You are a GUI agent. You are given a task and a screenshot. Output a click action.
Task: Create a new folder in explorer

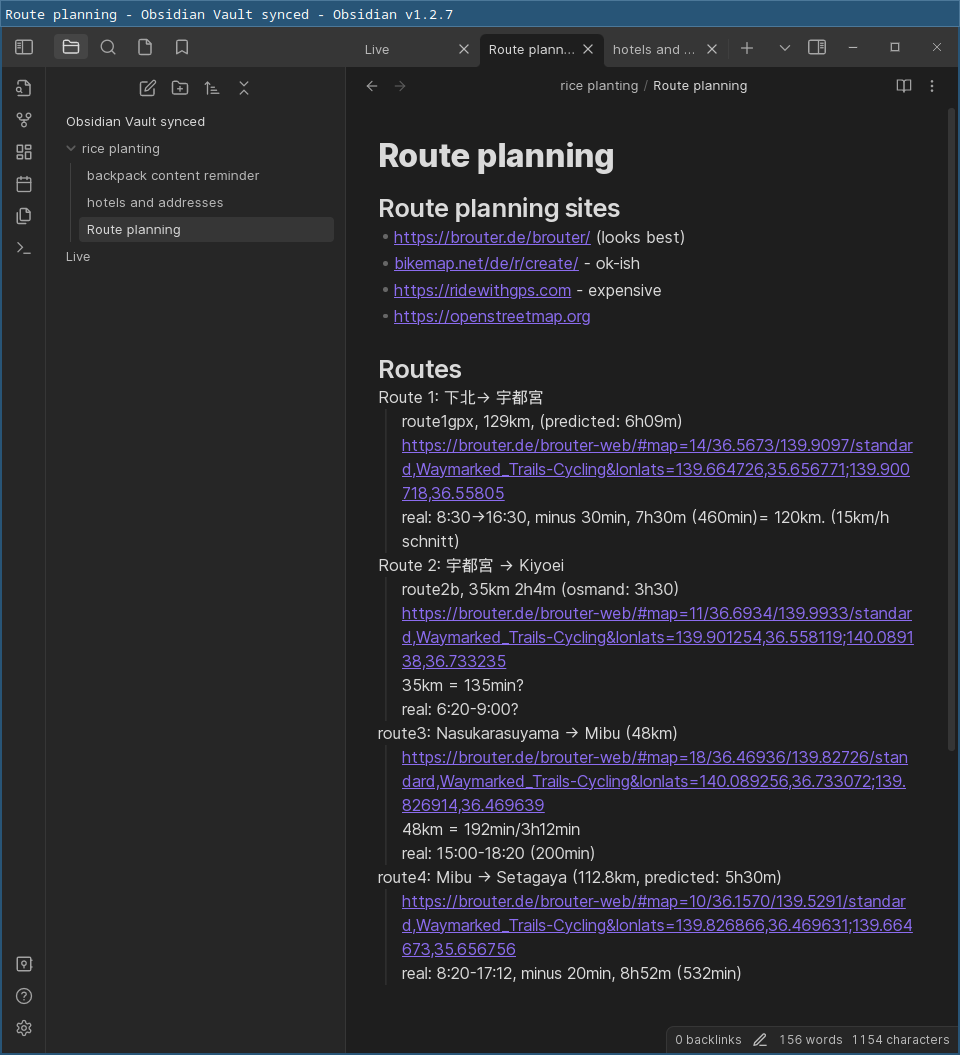180,88
